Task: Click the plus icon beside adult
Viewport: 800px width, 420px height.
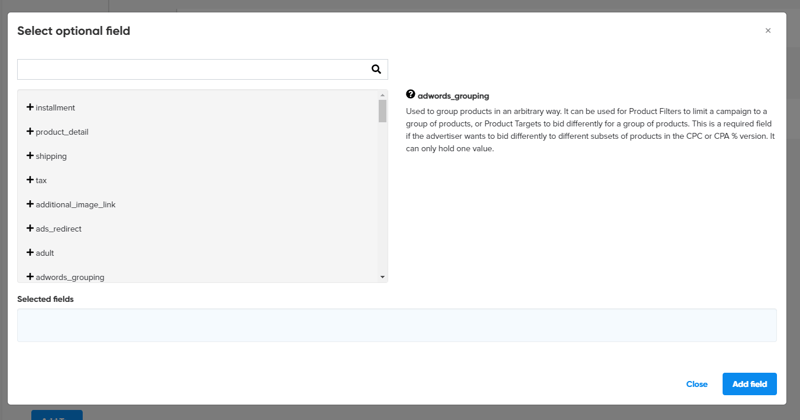Action: pyautogui.click(x=30, y=253)
